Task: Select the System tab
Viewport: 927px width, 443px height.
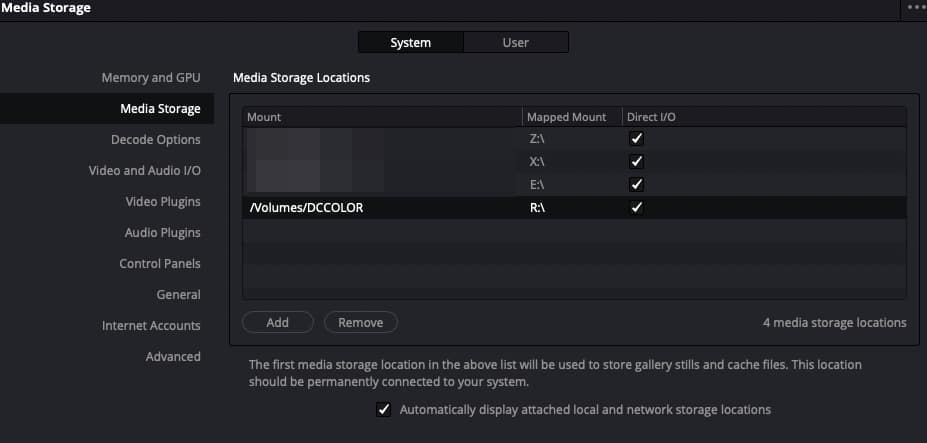Action: pos(410,43)
